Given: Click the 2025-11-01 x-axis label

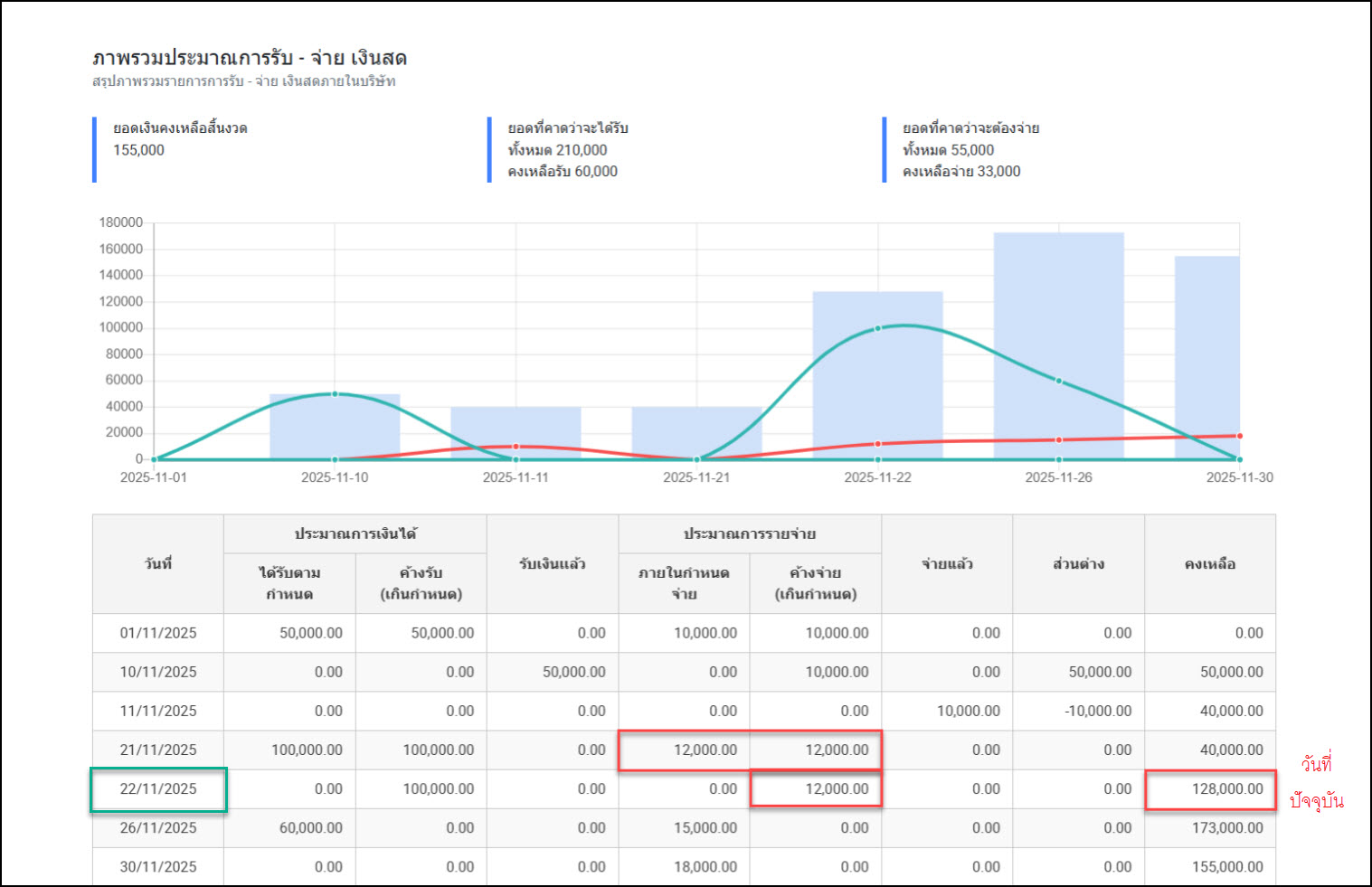Looking at the screenshot, I should [x=154, y=477].
